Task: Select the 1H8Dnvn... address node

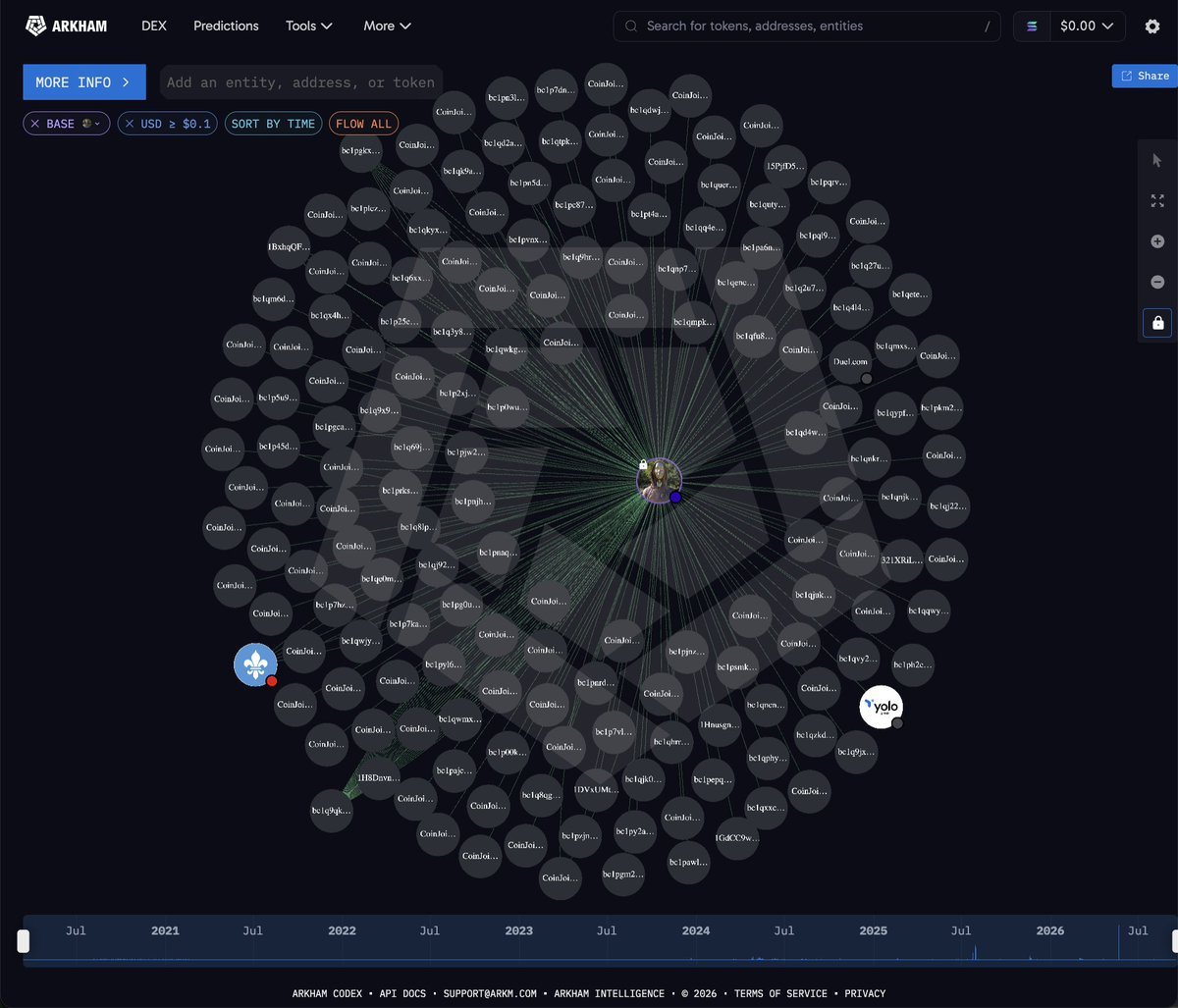Action: [x=378, y=776]
